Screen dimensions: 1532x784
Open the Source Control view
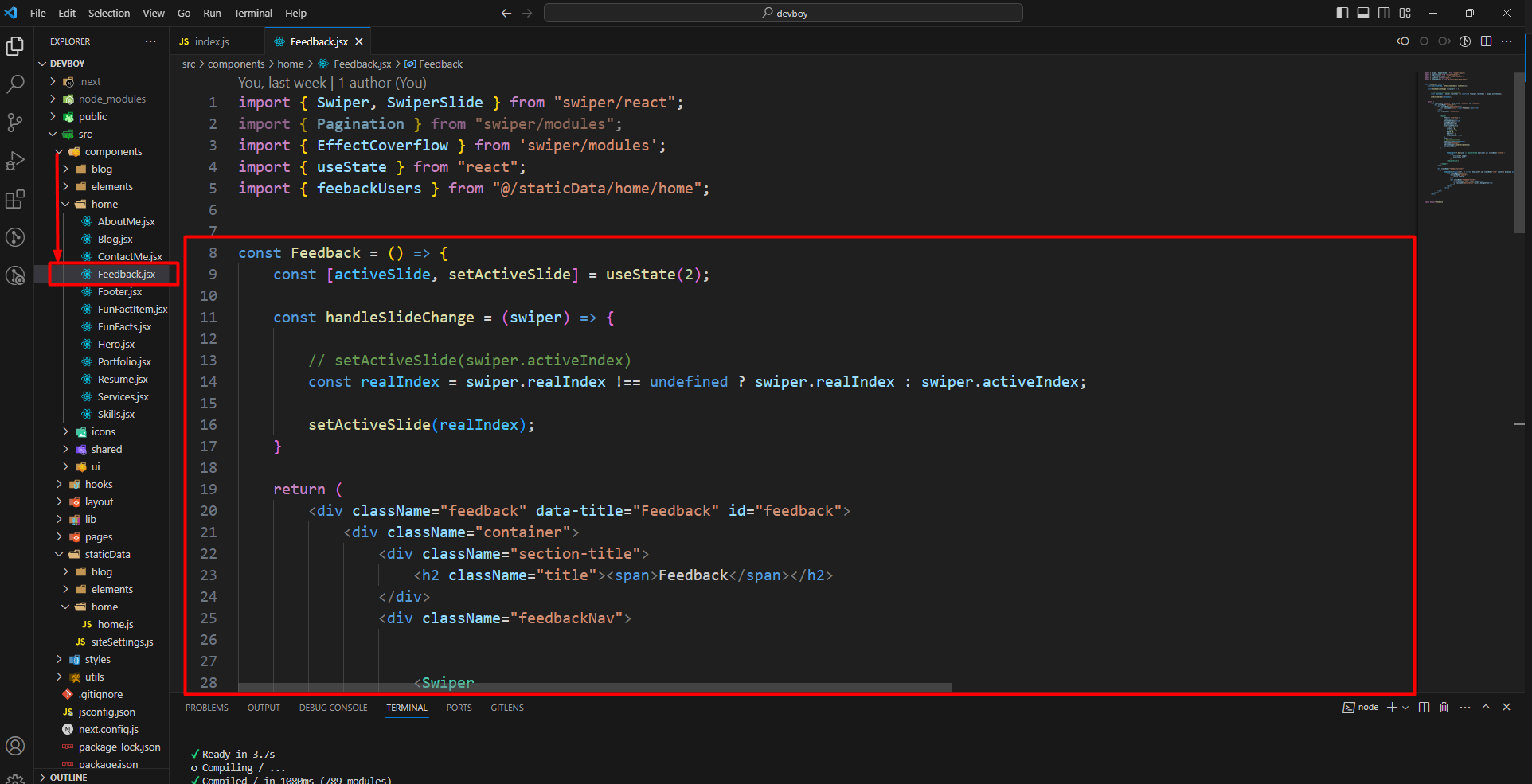tap(15, 122)
